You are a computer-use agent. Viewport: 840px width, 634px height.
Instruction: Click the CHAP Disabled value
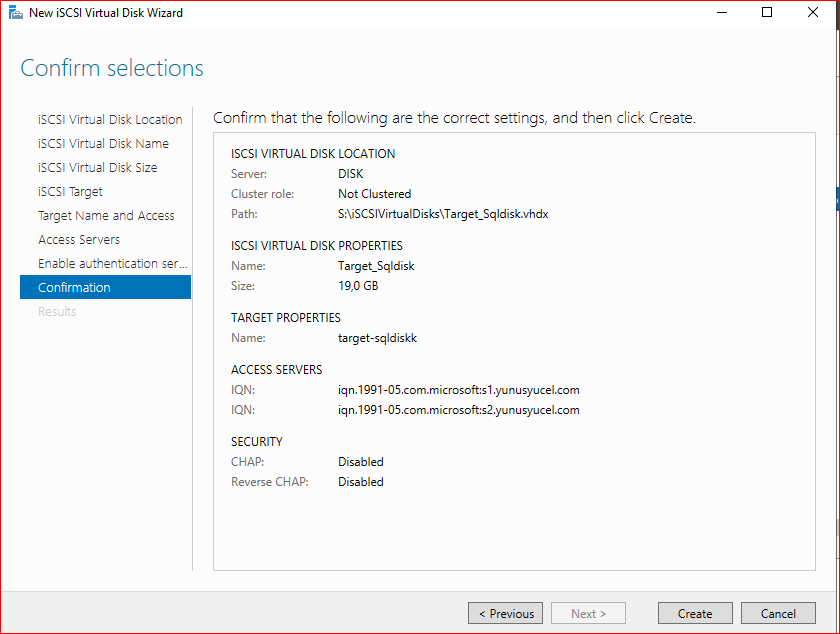click(x=361, y=462)
